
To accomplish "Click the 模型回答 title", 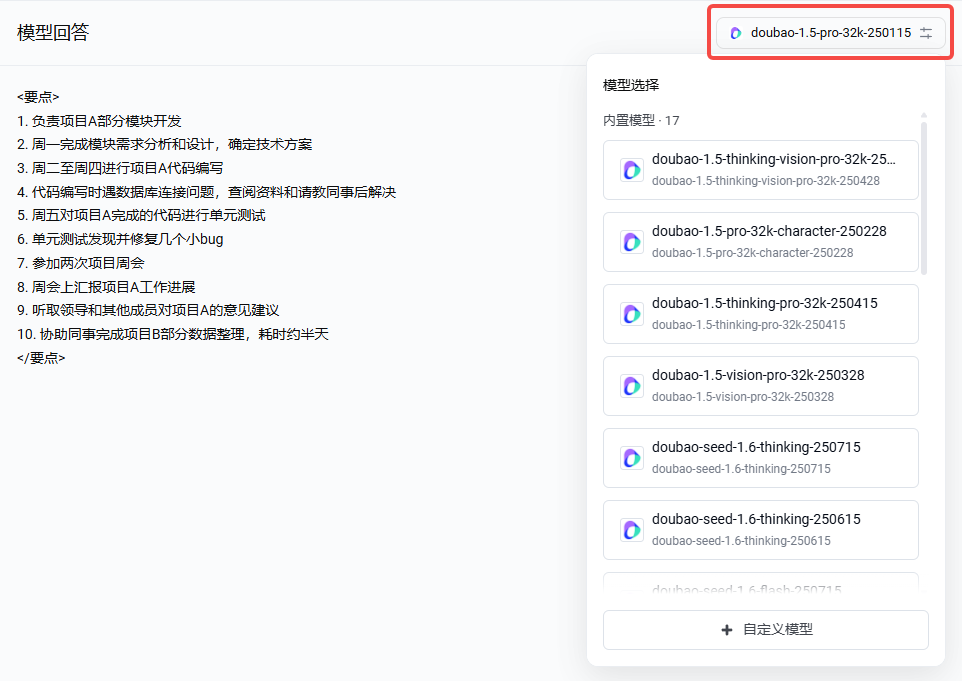I will point(53,33).
